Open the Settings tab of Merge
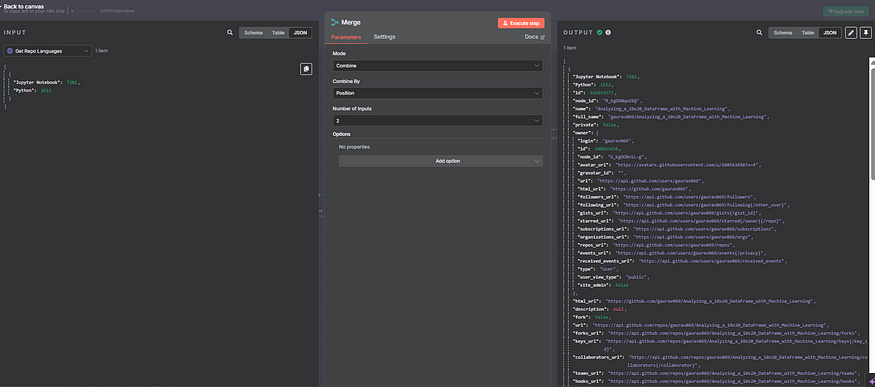Screen dimensions: 875x387 [x=384, y=37]
